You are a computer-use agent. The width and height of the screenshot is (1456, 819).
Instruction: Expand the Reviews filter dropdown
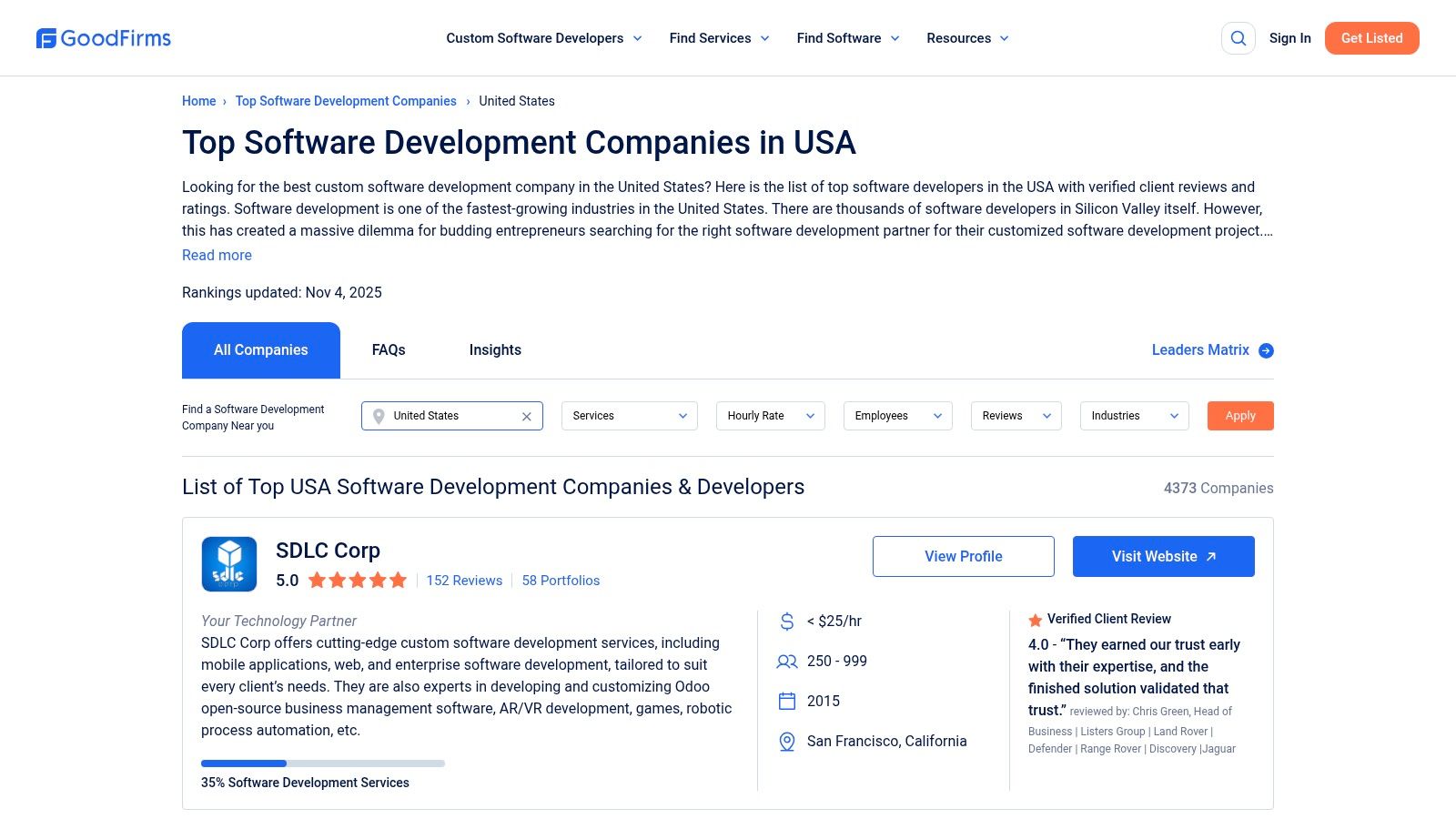click(1016, 416)
